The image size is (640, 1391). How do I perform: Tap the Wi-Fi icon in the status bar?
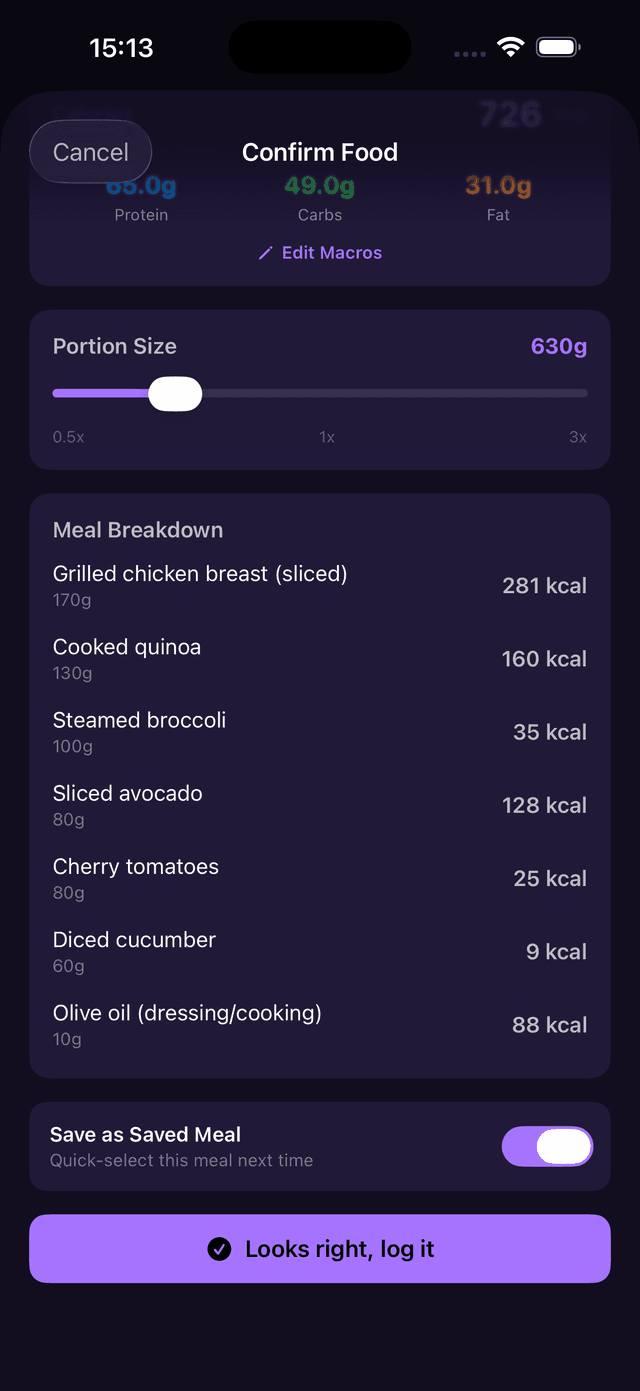pos(511,46)
